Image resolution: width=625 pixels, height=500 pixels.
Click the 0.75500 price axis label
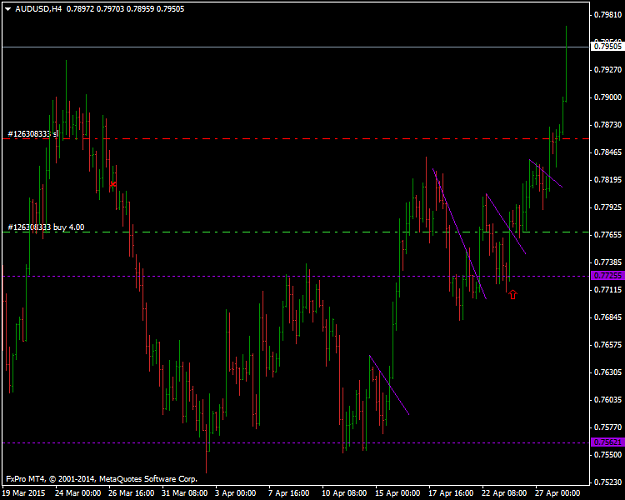click(607, 455)
